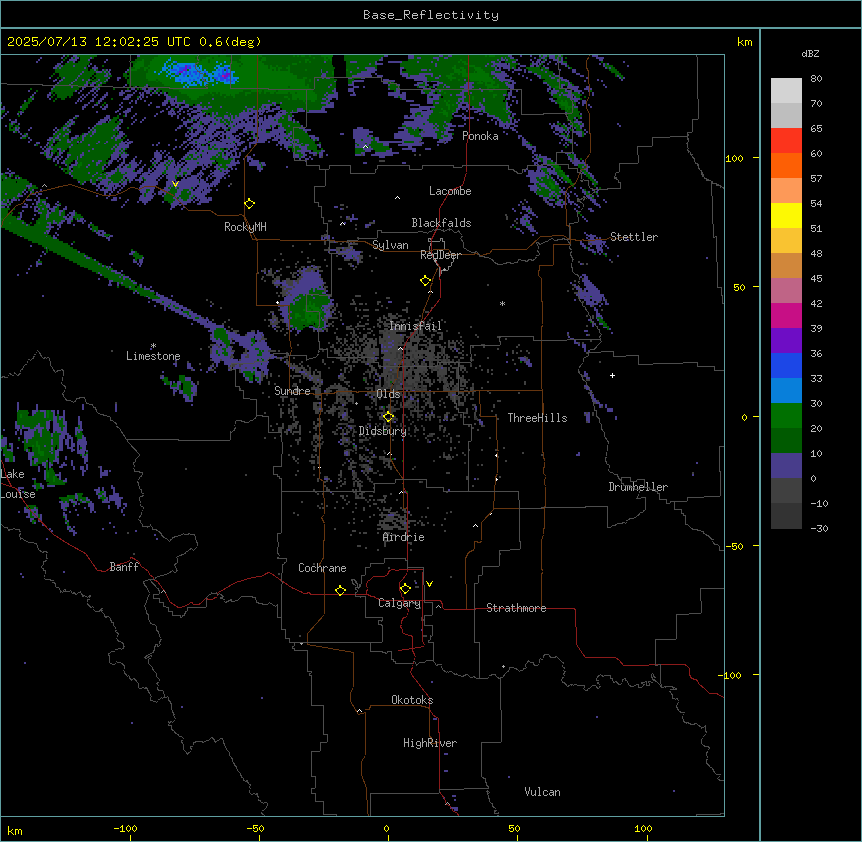Select the blue 36-33 dBZ legend swatch
Viewport: 862px width, 842px height.
click(x=786, y=365)
